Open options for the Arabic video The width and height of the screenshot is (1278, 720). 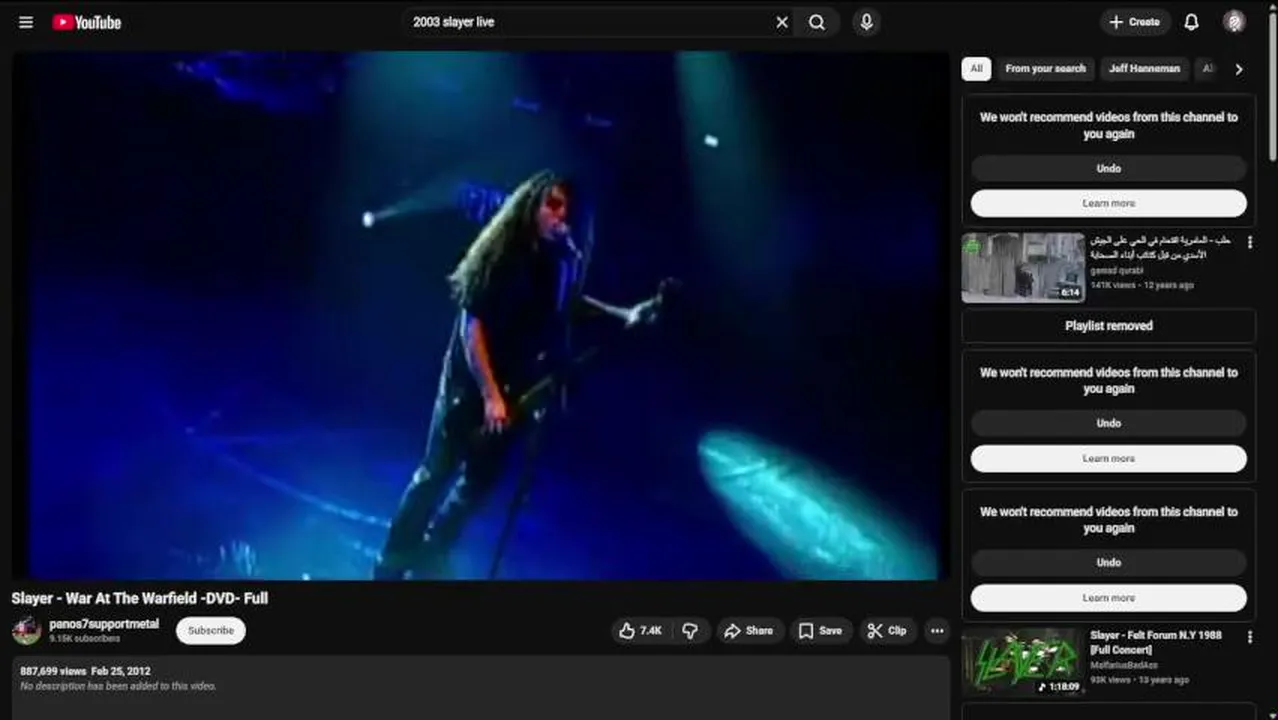(x=1249, y=243)
